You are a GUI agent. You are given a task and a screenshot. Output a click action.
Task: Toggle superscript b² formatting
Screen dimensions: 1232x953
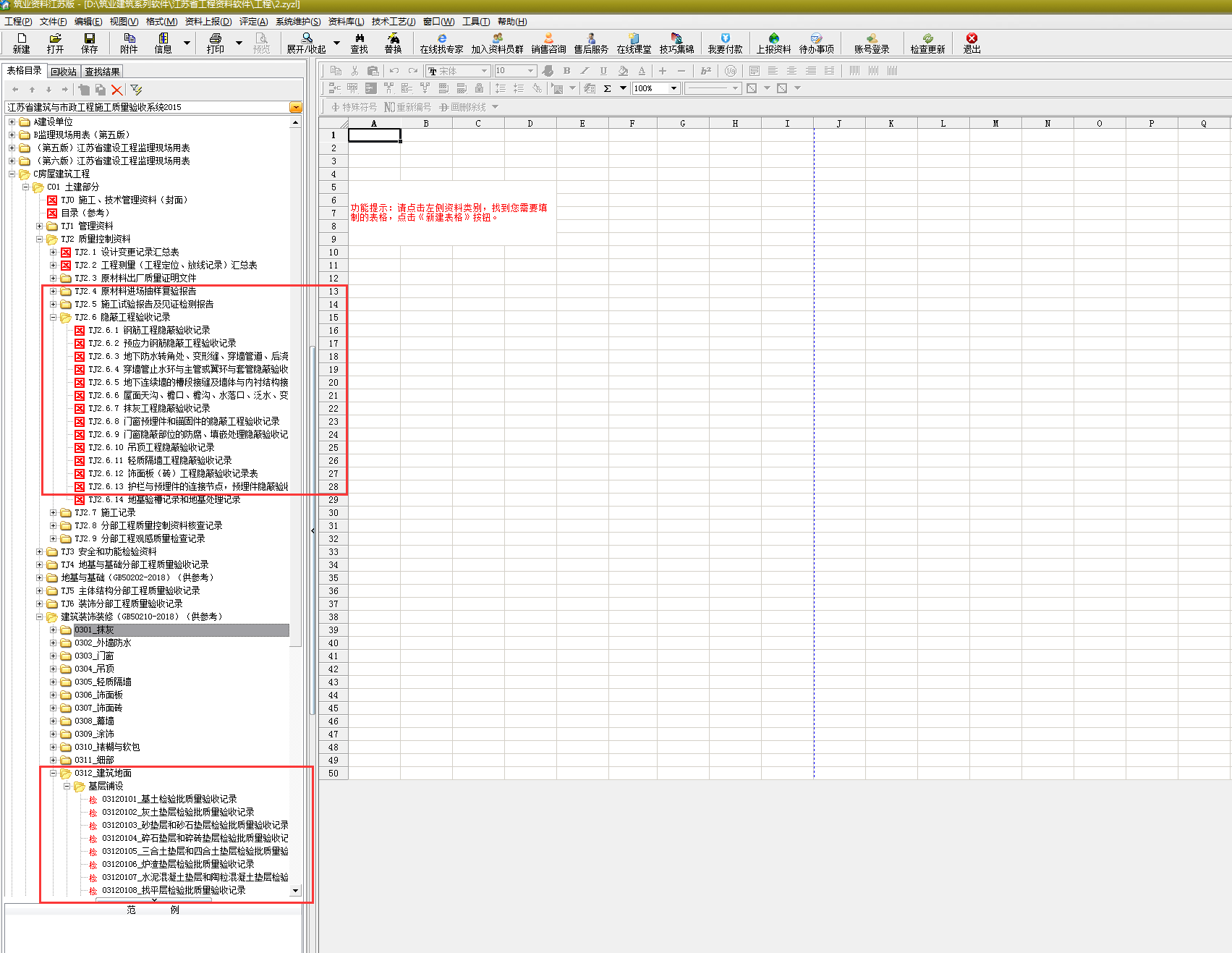pos(706,71)
